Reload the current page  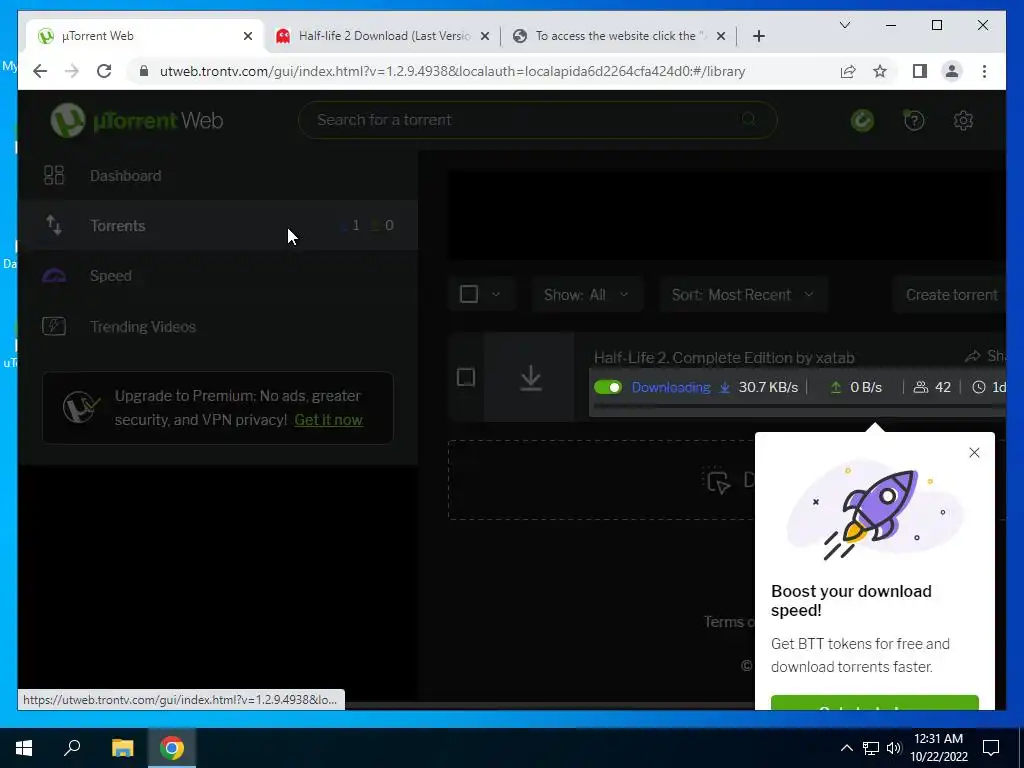pos(104,71)
